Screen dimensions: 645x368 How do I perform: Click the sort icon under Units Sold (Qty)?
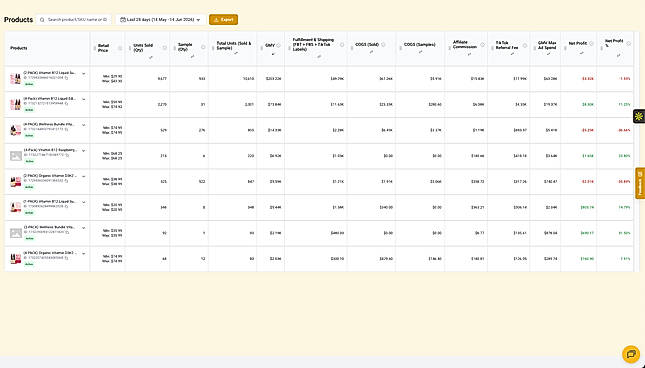(x=151, y=57)
